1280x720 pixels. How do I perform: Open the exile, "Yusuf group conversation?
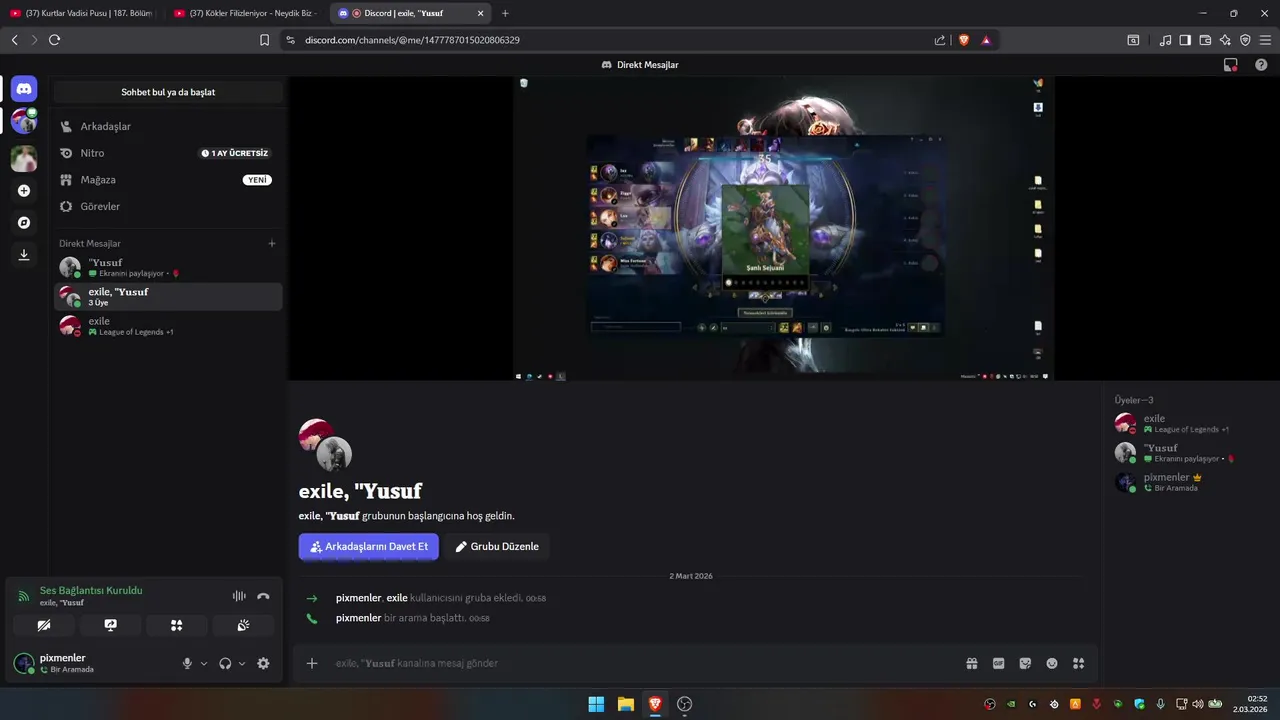[168, 296]
